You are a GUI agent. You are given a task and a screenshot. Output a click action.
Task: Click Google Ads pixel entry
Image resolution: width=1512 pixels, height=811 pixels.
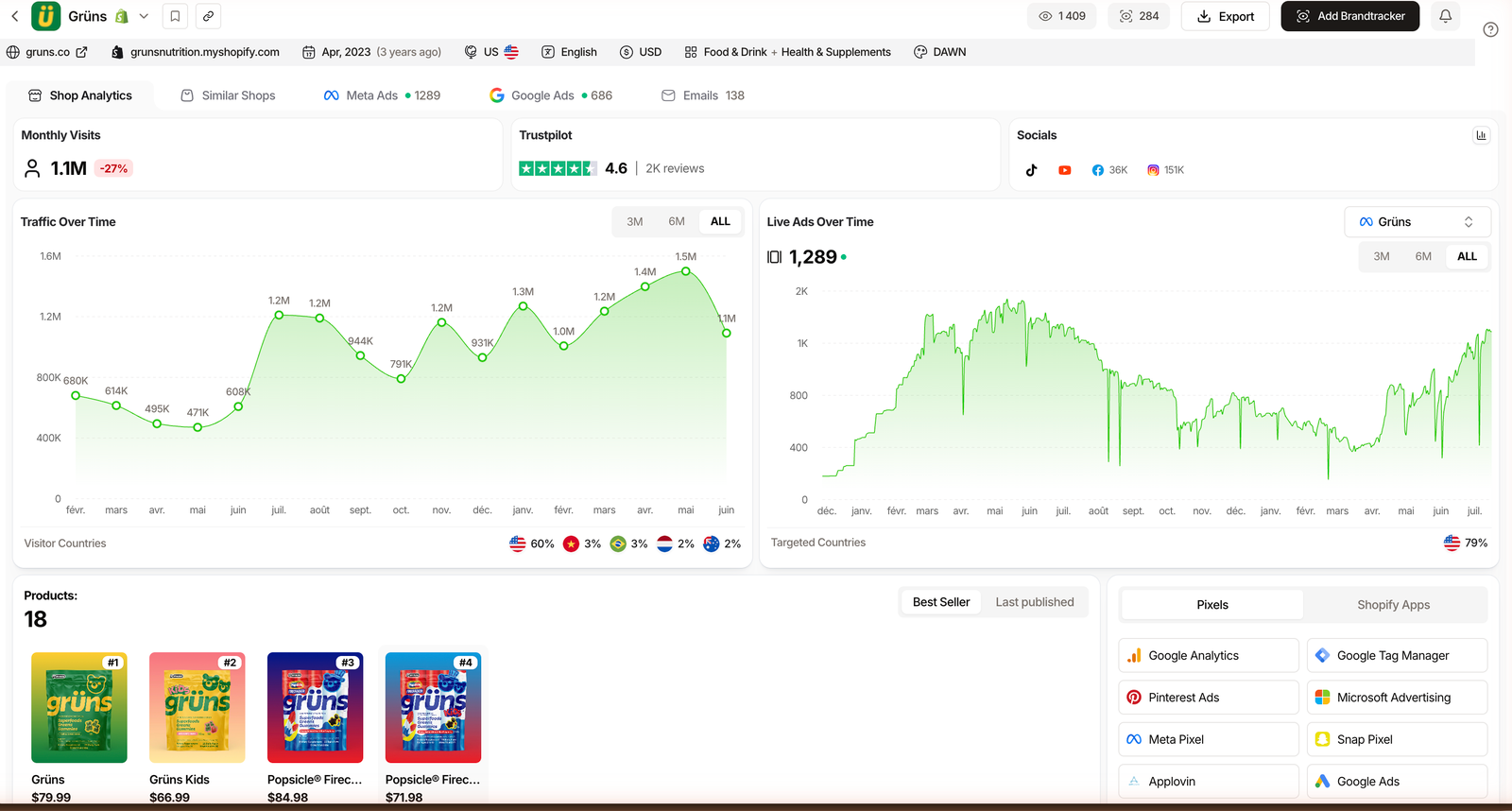(1398, 782)
